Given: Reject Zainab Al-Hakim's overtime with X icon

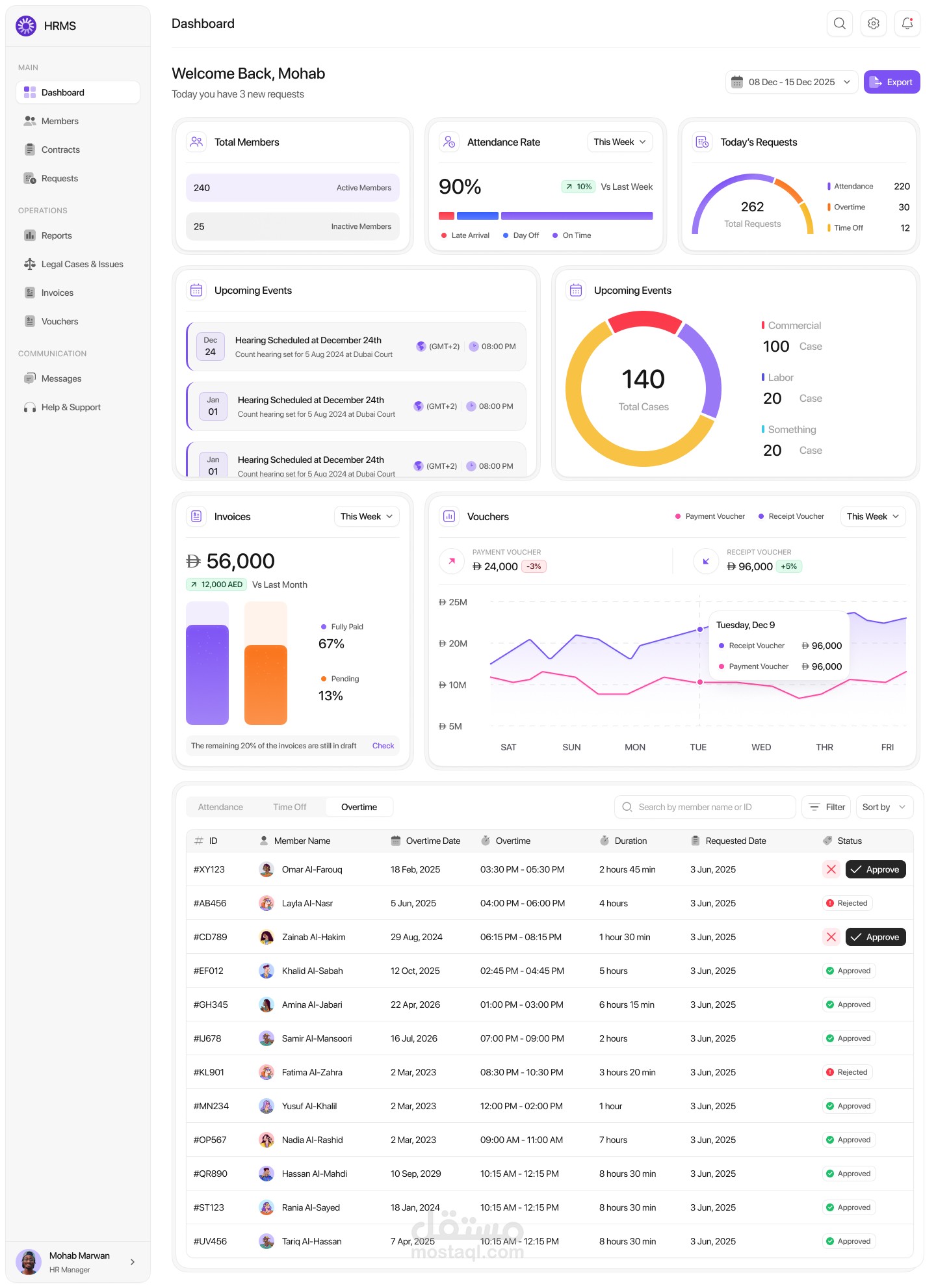Looking at the screenshot, I should [x=831, y=937].
